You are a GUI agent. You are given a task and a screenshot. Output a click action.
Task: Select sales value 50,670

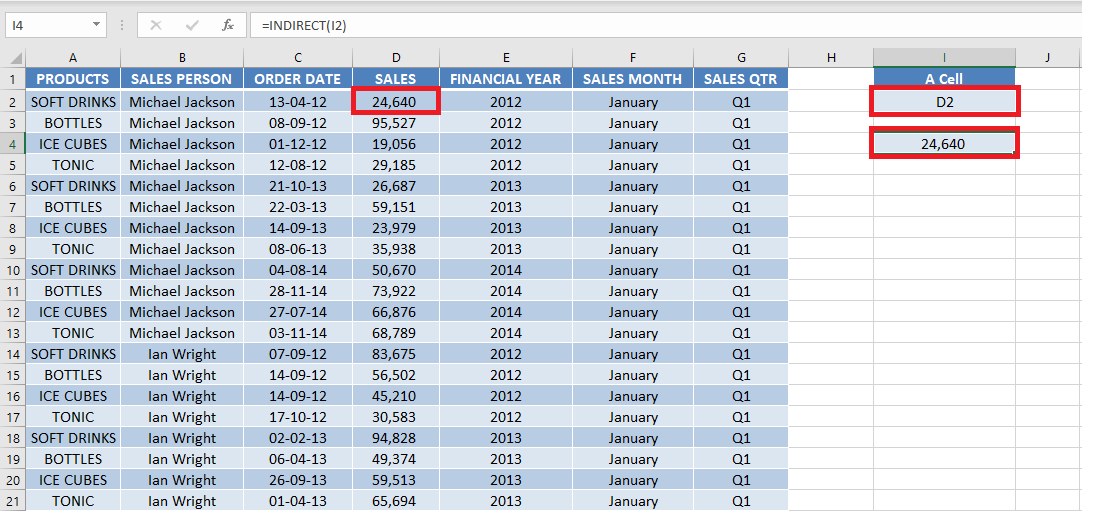point(396,270)
